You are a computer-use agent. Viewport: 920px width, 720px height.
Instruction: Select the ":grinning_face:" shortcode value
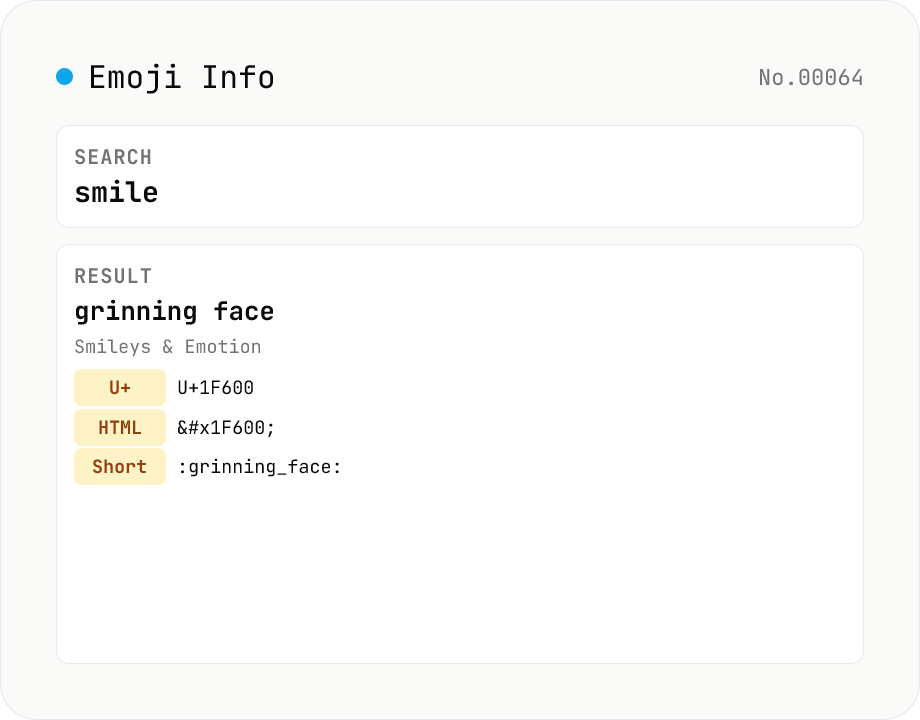coord(259,467)
